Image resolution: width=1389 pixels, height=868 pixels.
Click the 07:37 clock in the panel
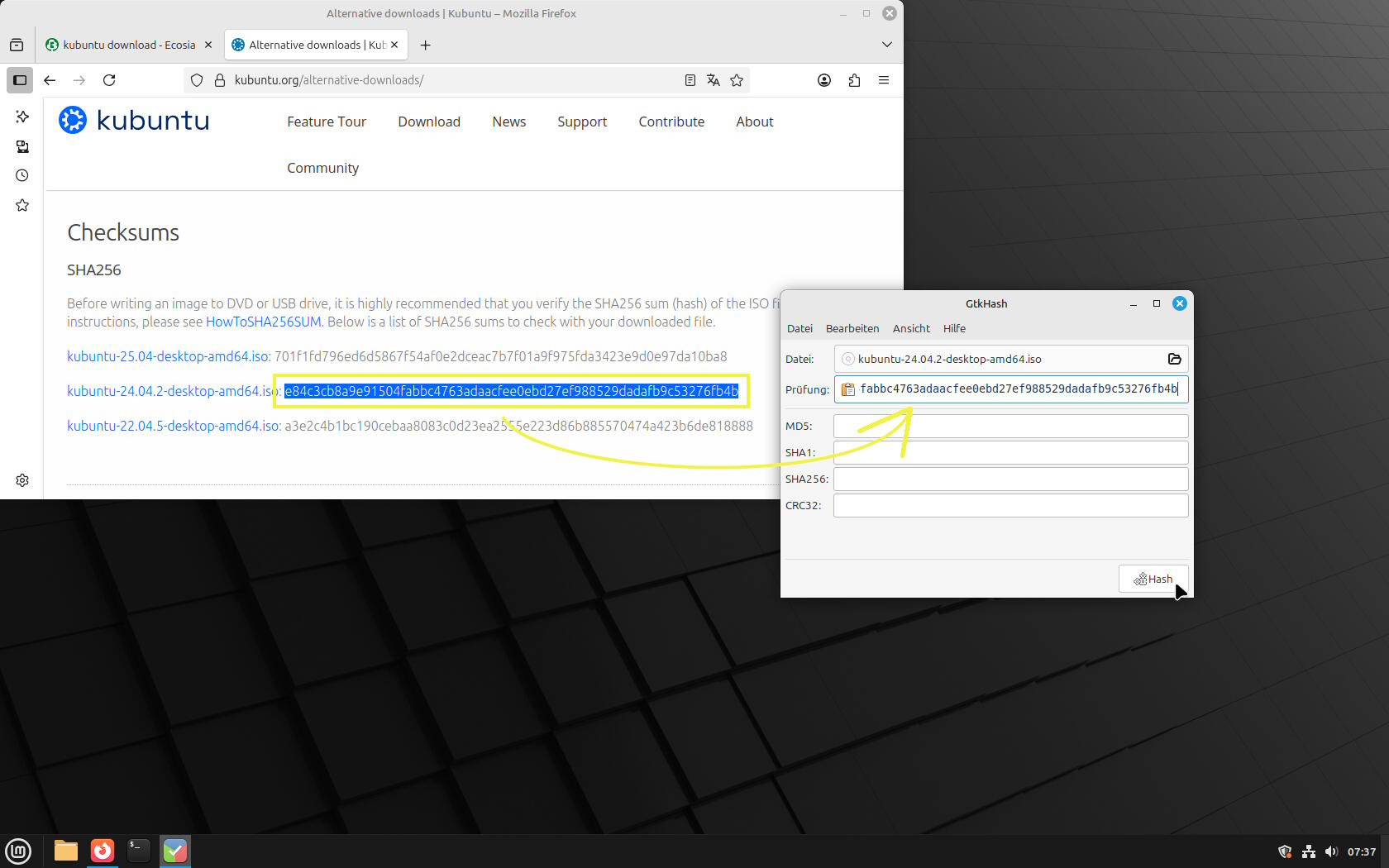click(x=1362, y=851)
